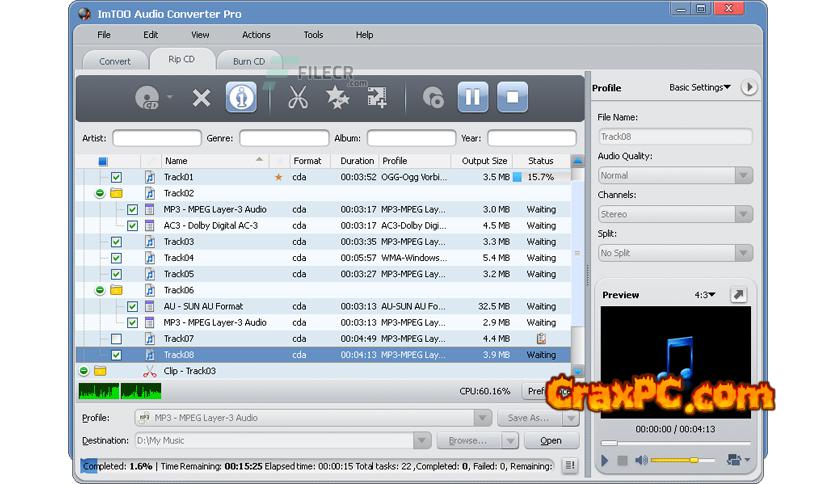Click the Artist input field
The width and height of the screenshot is (836, 484).
click(156, 138)
